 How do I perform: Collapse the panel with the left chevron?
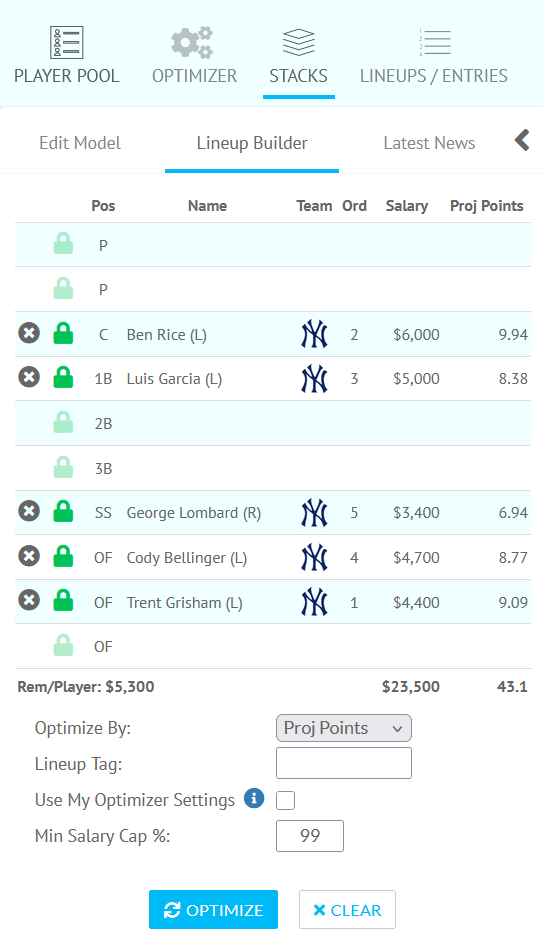pyautogui.click(x=522, y=141)
